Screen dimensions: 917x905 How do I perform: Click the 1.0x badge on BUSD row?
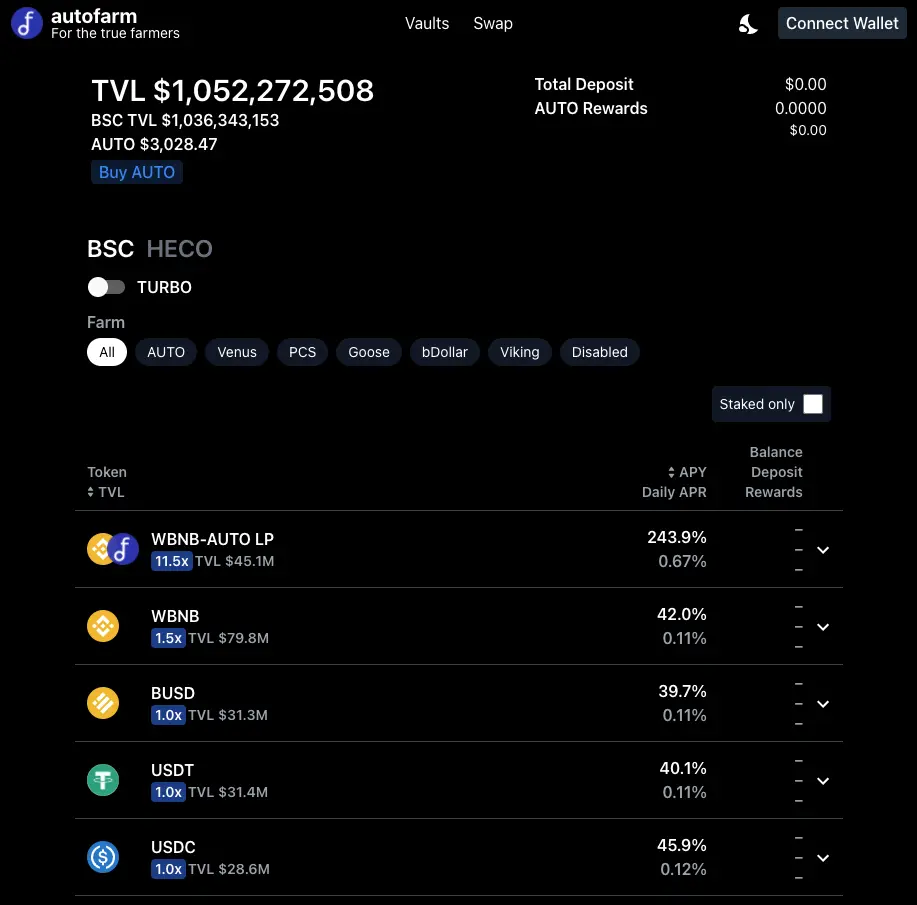click(x=168, y=715)
